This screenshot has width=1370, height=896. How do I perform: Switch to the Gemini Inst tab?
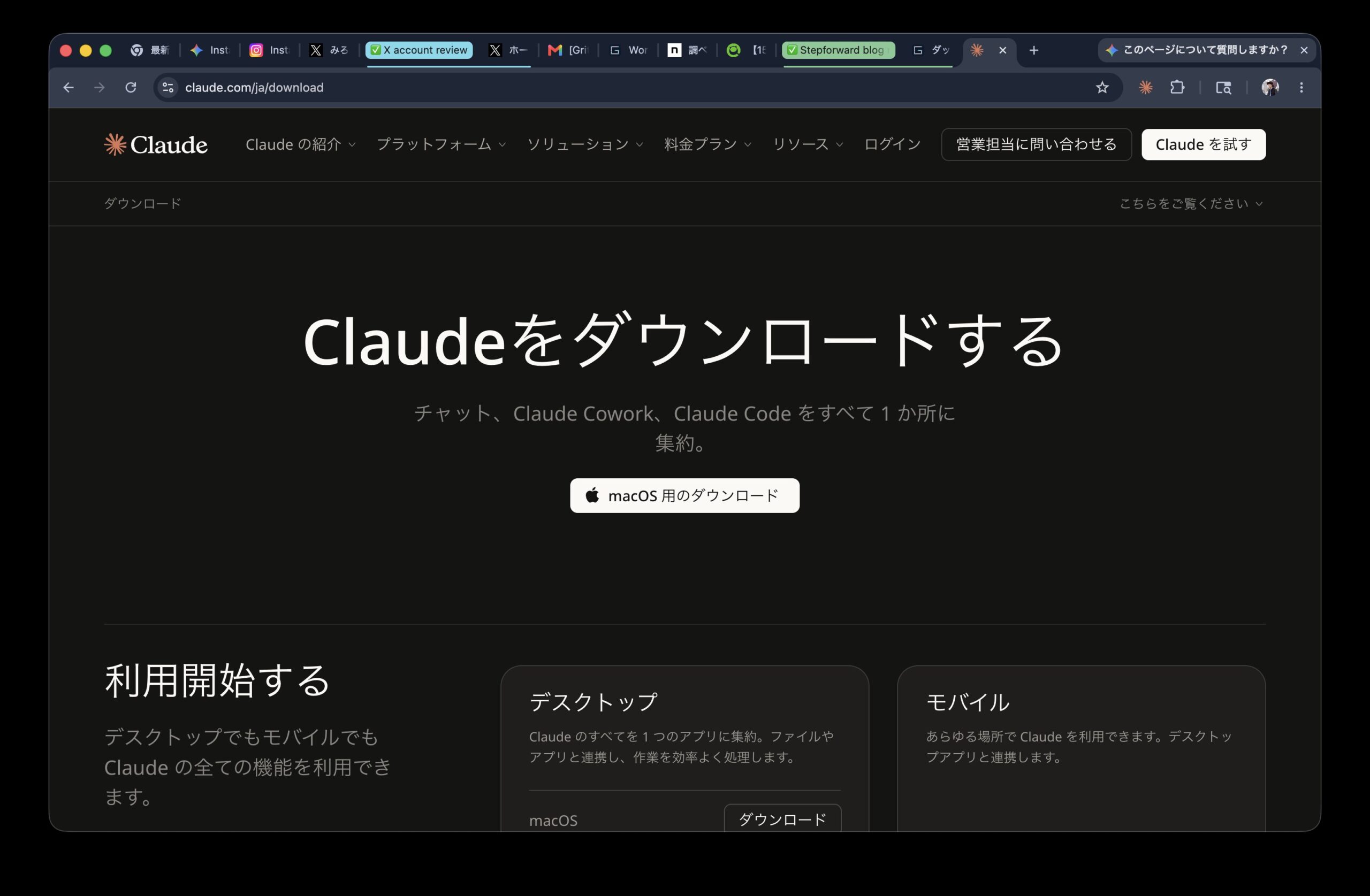point(210,51)
